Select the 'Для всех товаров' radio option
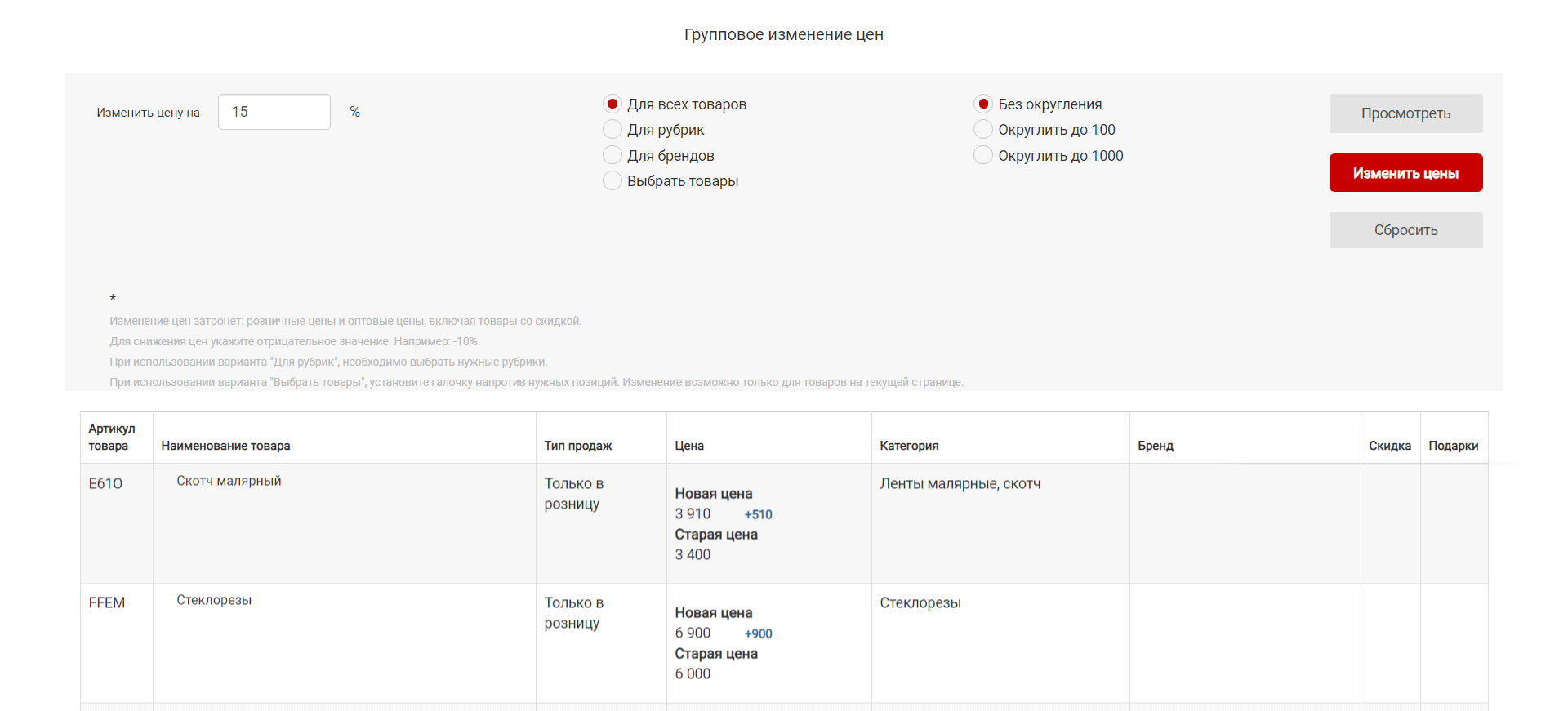 (x=612, y=104)
